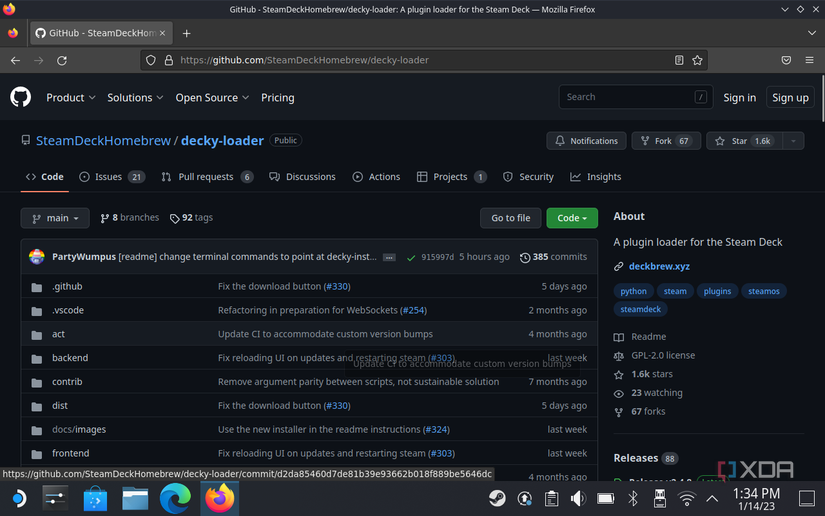
Task: Star the repository
Action: pos(744,141)
